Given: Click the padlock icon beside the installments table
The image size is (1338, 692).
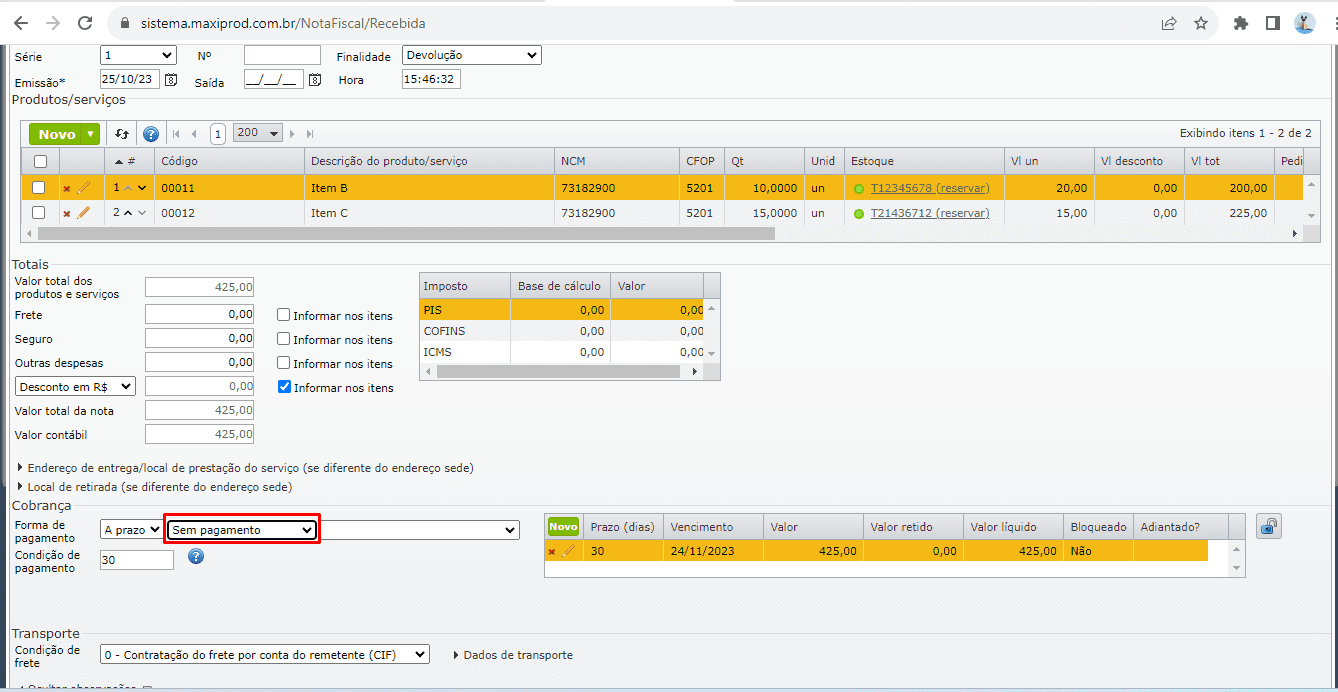Looking at the screenshot, I should coord(1269,527).
